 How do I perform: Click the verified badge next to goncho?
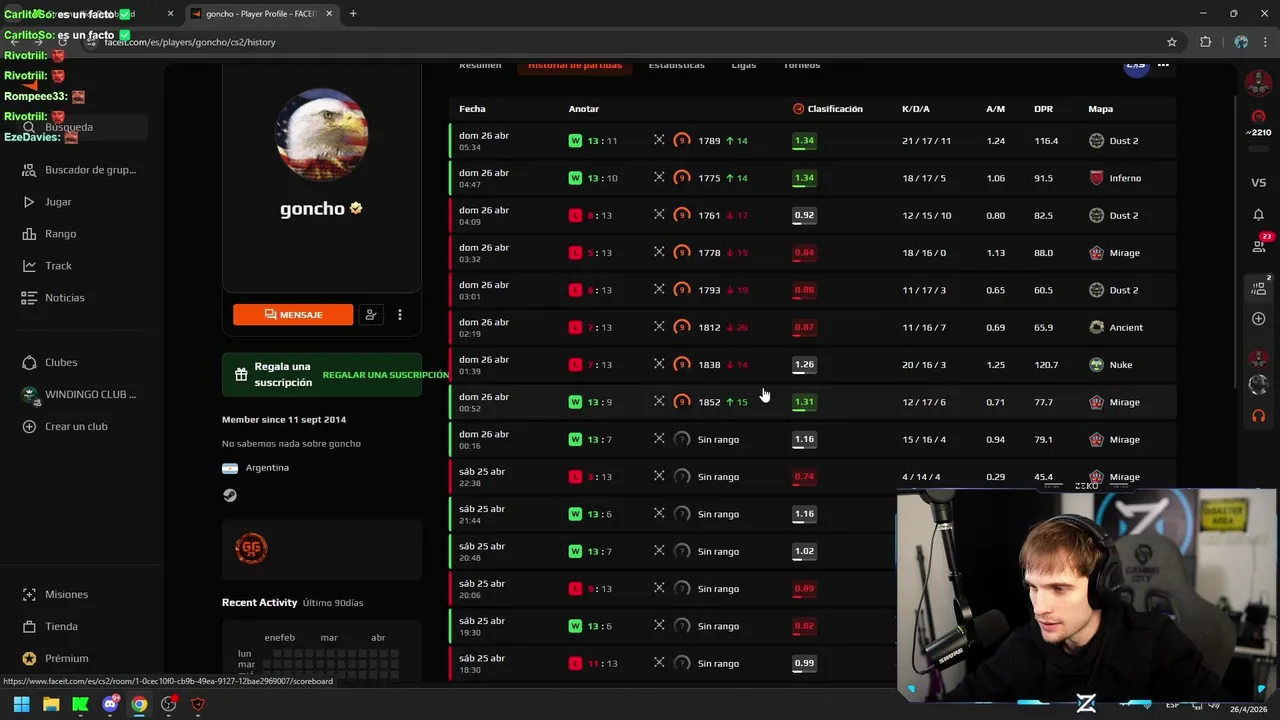(356, 209)
